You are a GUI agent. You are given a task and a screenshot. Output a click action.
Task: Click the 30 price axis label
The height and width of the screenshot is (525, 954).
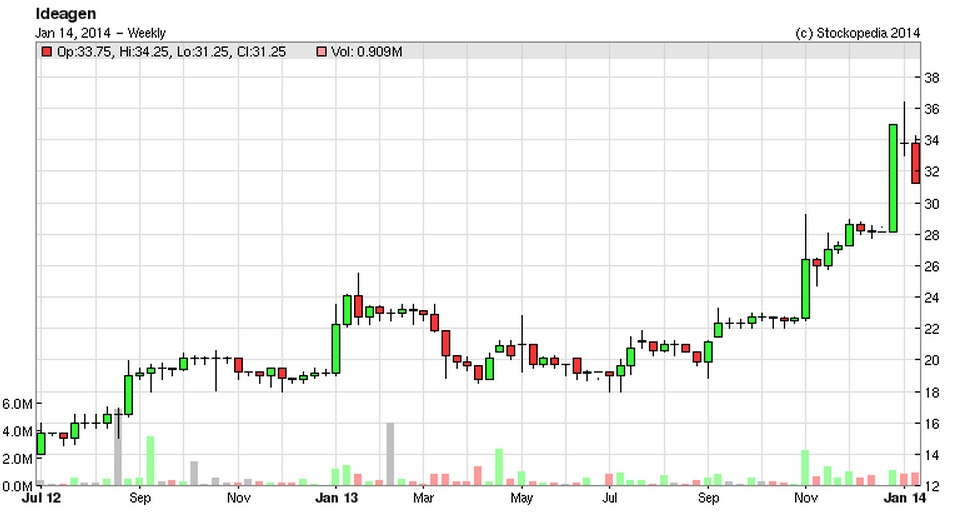[x=931, y=203]
